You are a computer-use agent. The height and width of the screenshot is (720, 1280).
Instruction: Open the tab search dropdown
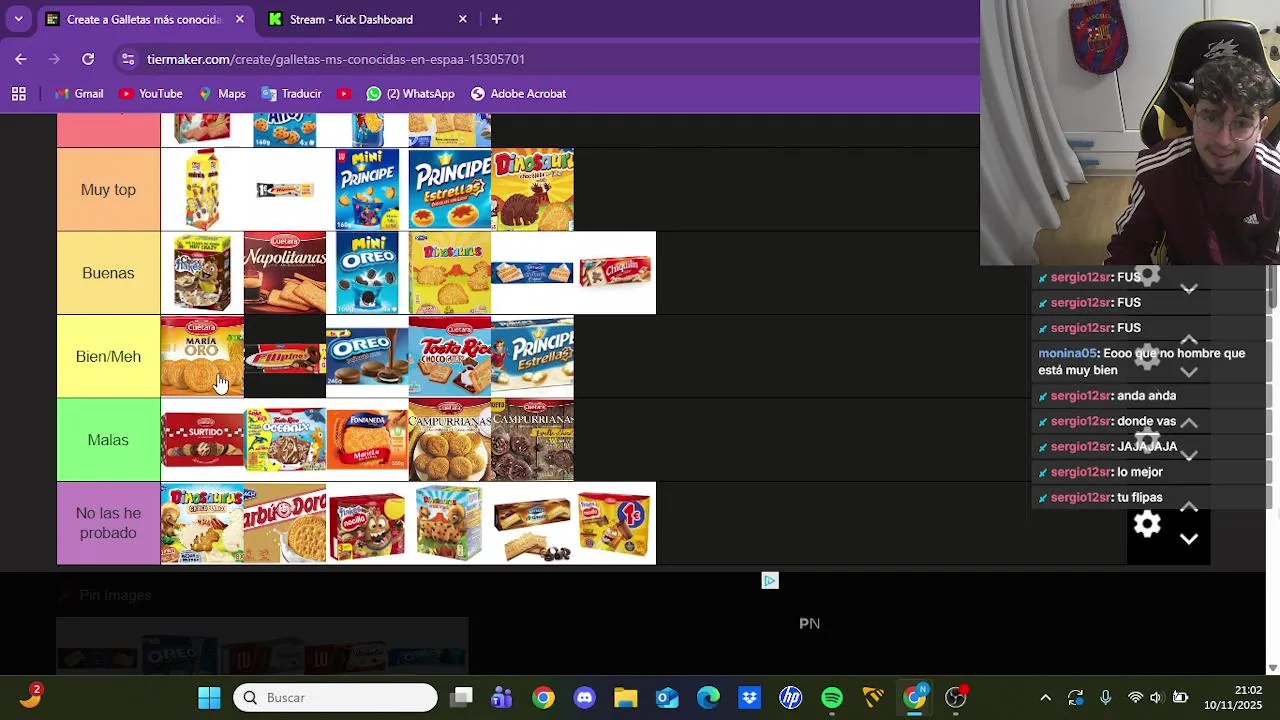pos(18,19)
